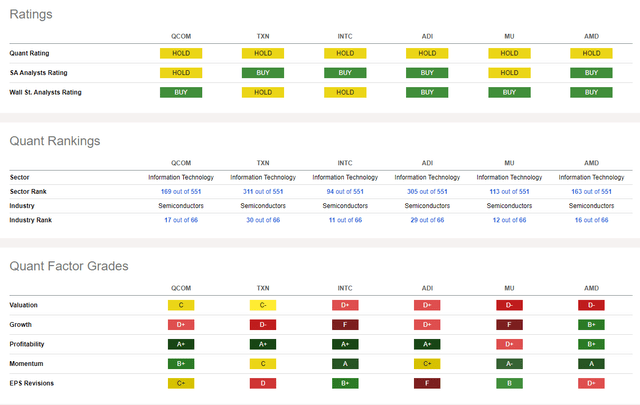640x405 pixels.
Task: Select QCOM Growth grade D+
Action: click(181, 325)
